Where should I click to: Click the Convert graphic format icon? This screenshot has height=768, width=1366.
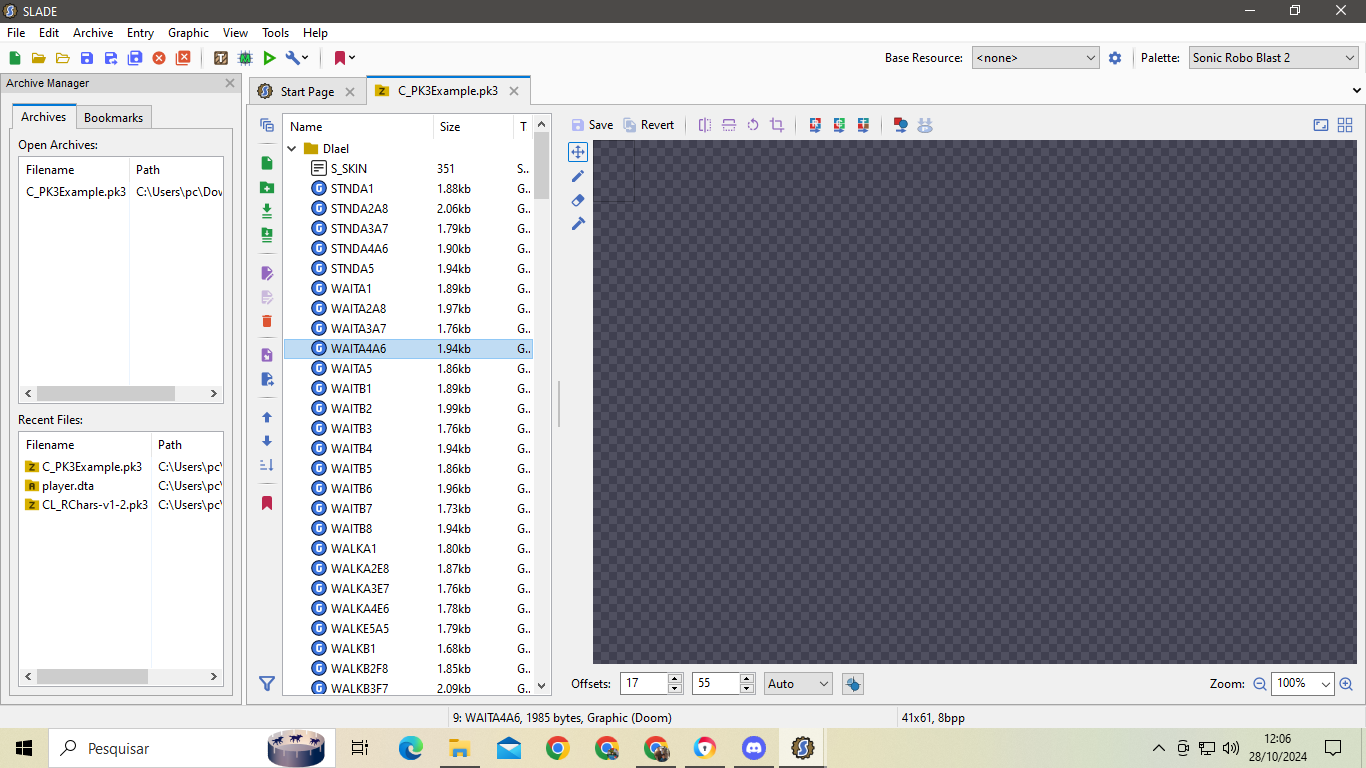[901, 125]
